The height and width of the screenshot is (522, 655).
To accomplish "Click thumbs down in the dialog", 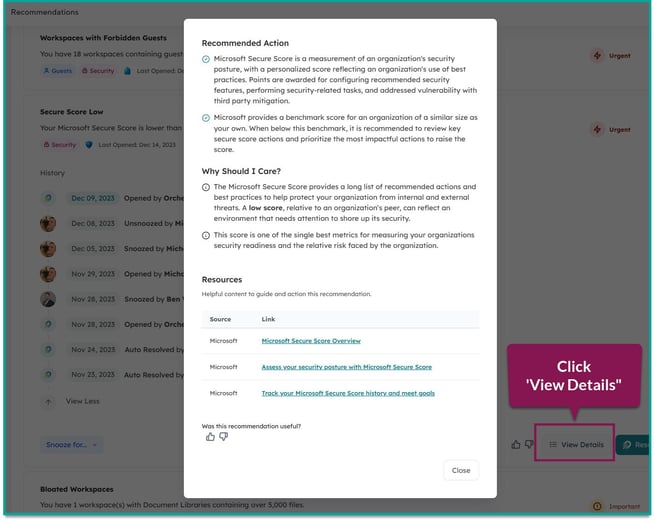I will (x=223, y=437).
